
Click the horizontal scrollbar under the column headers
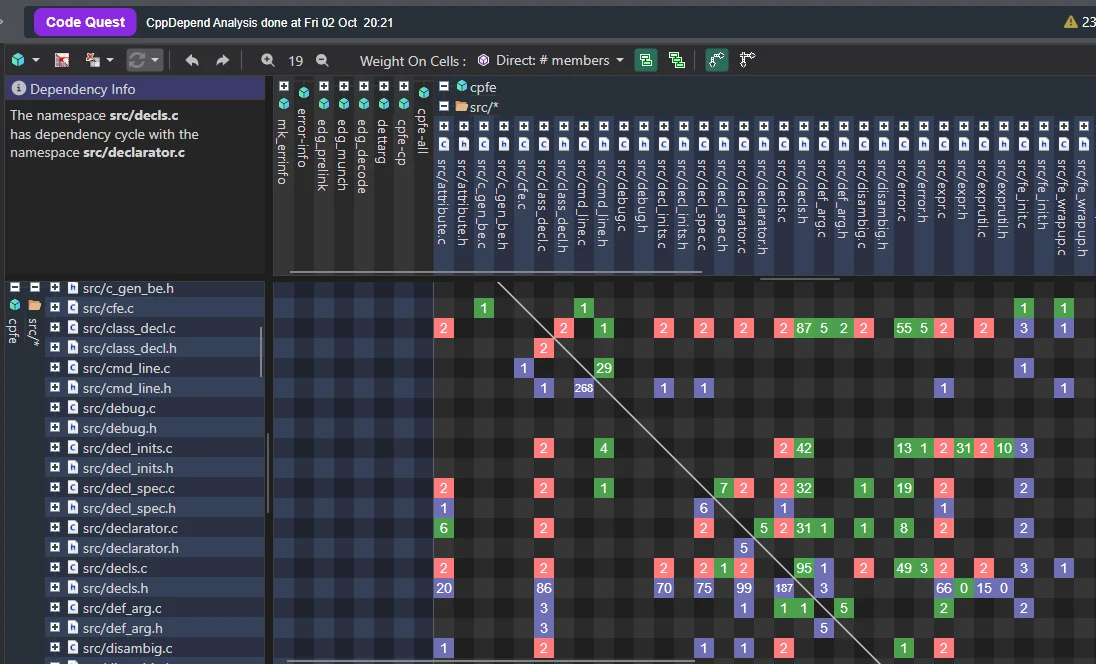(495, 272)
